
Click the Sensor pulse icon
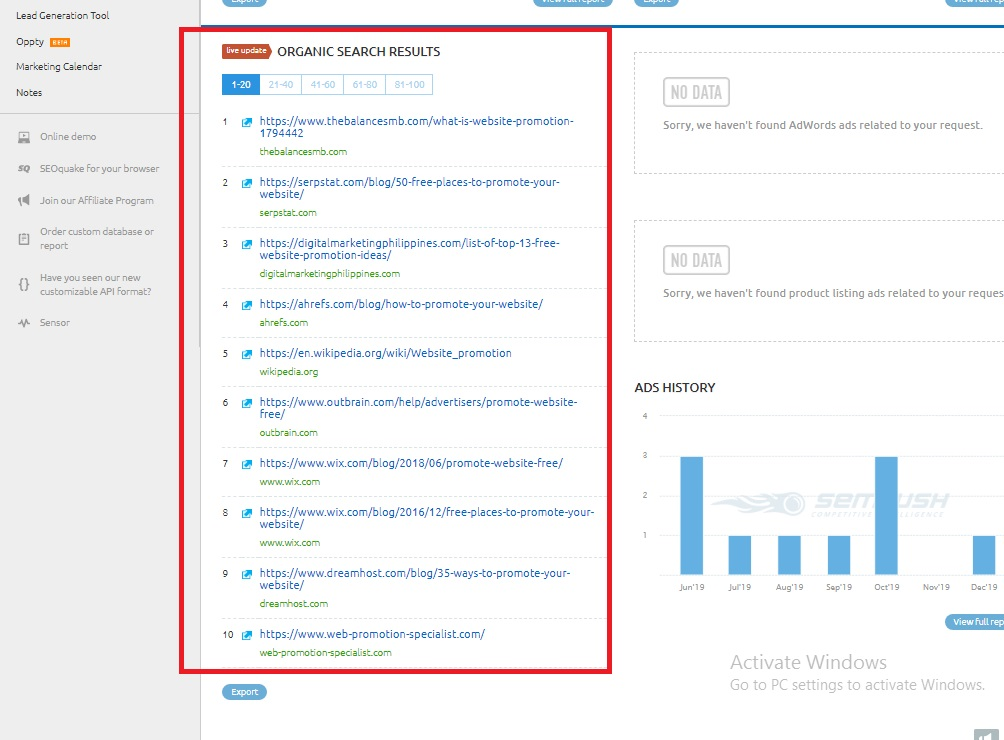pos(24,323)
